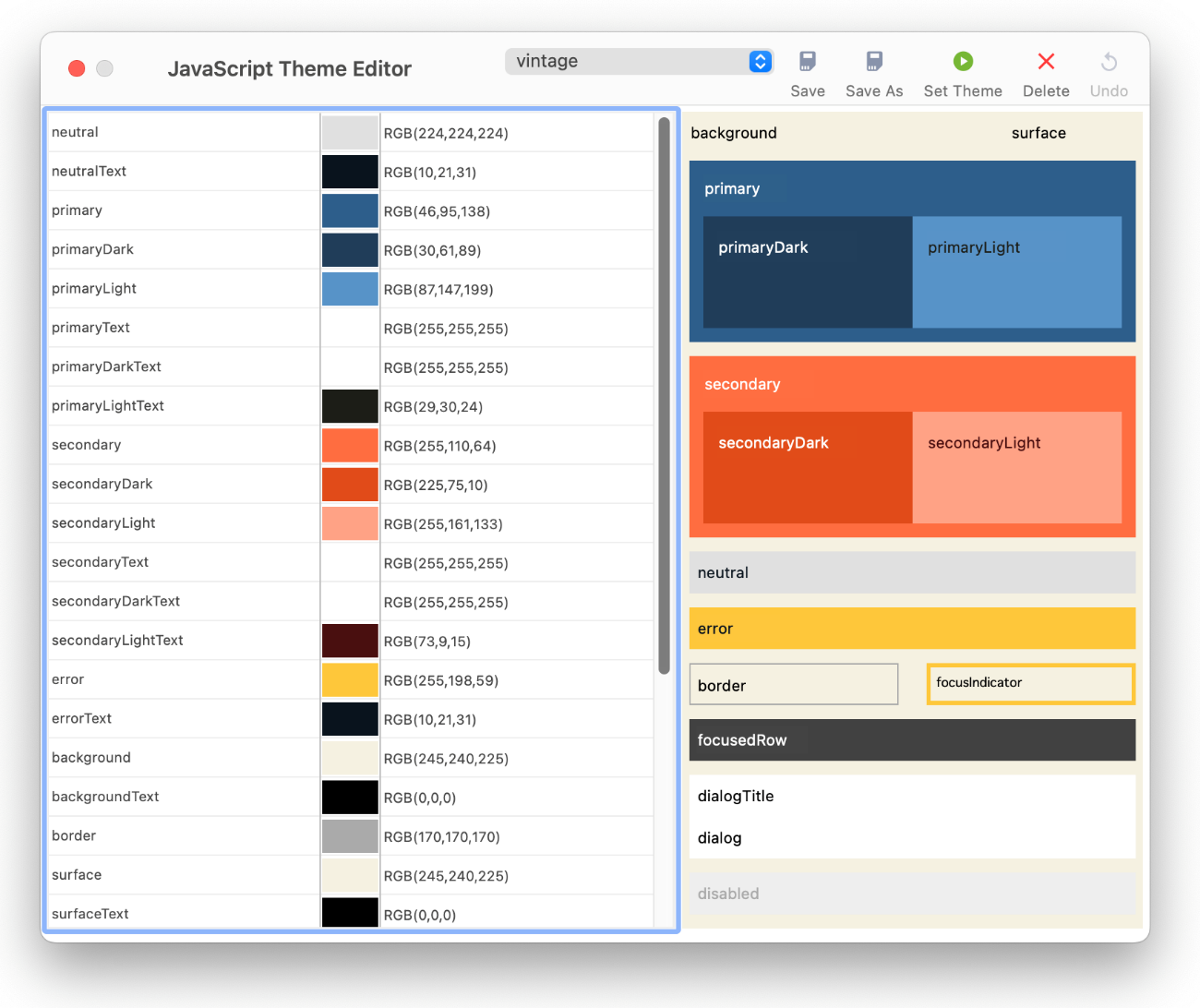Click the primaryLight row color swatch
The image size is (1200, 1008).
point(350,289)
